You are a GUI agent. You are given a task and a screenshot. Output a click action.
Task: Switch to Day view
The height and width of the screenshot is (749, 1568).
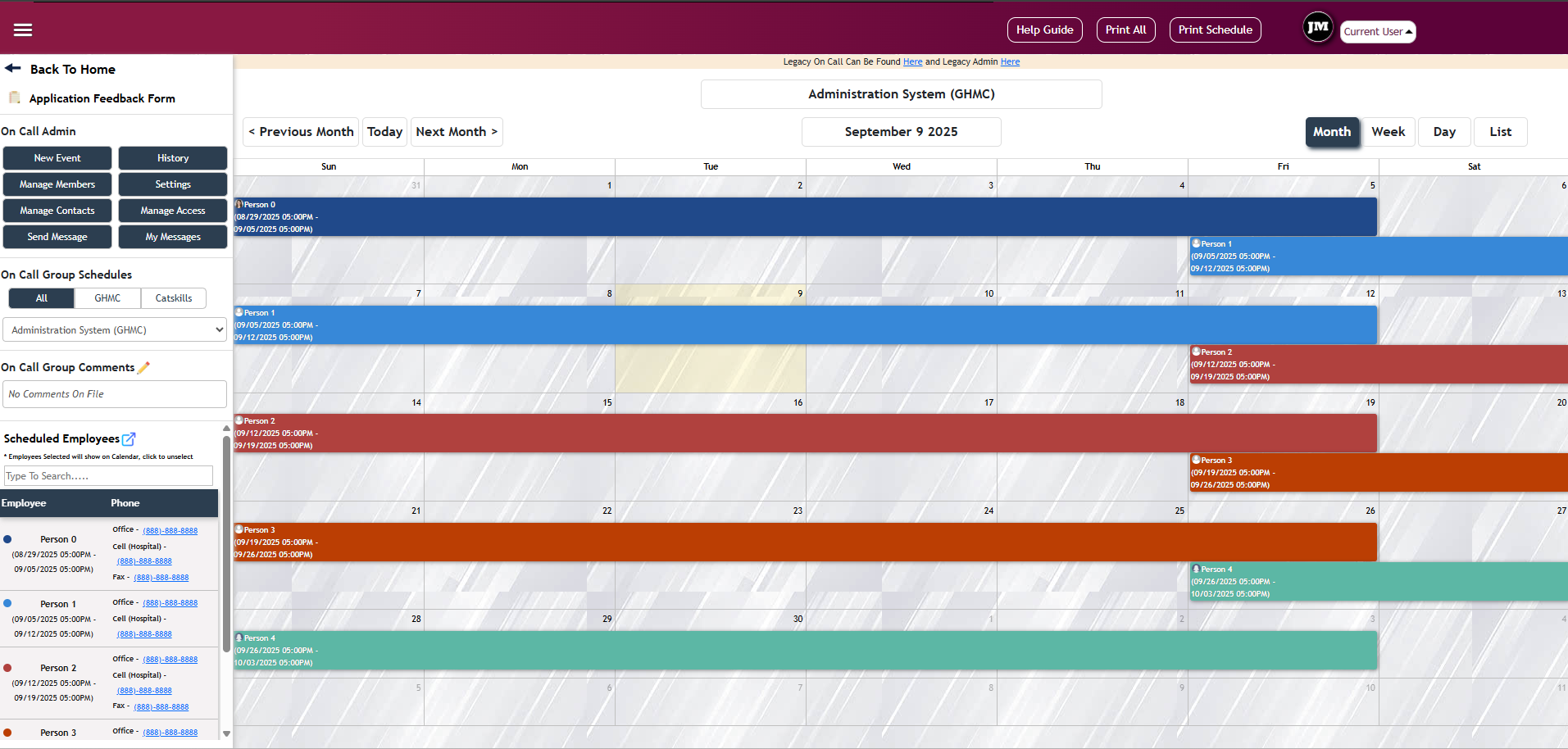[1444, 132]
